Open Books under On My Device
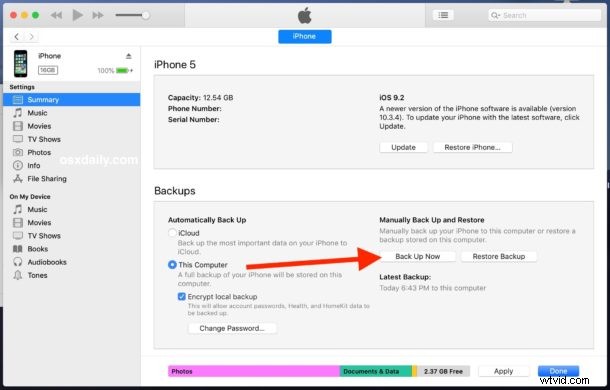 click(72, 249)
